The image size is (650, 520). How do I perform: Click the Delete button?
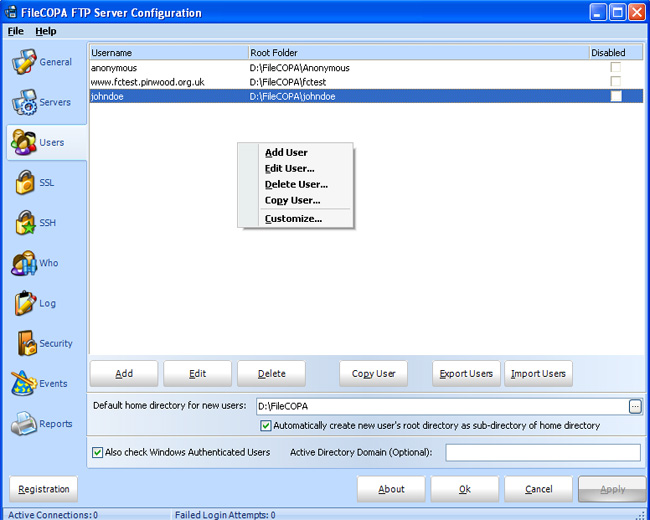click(x=272, y=374)
